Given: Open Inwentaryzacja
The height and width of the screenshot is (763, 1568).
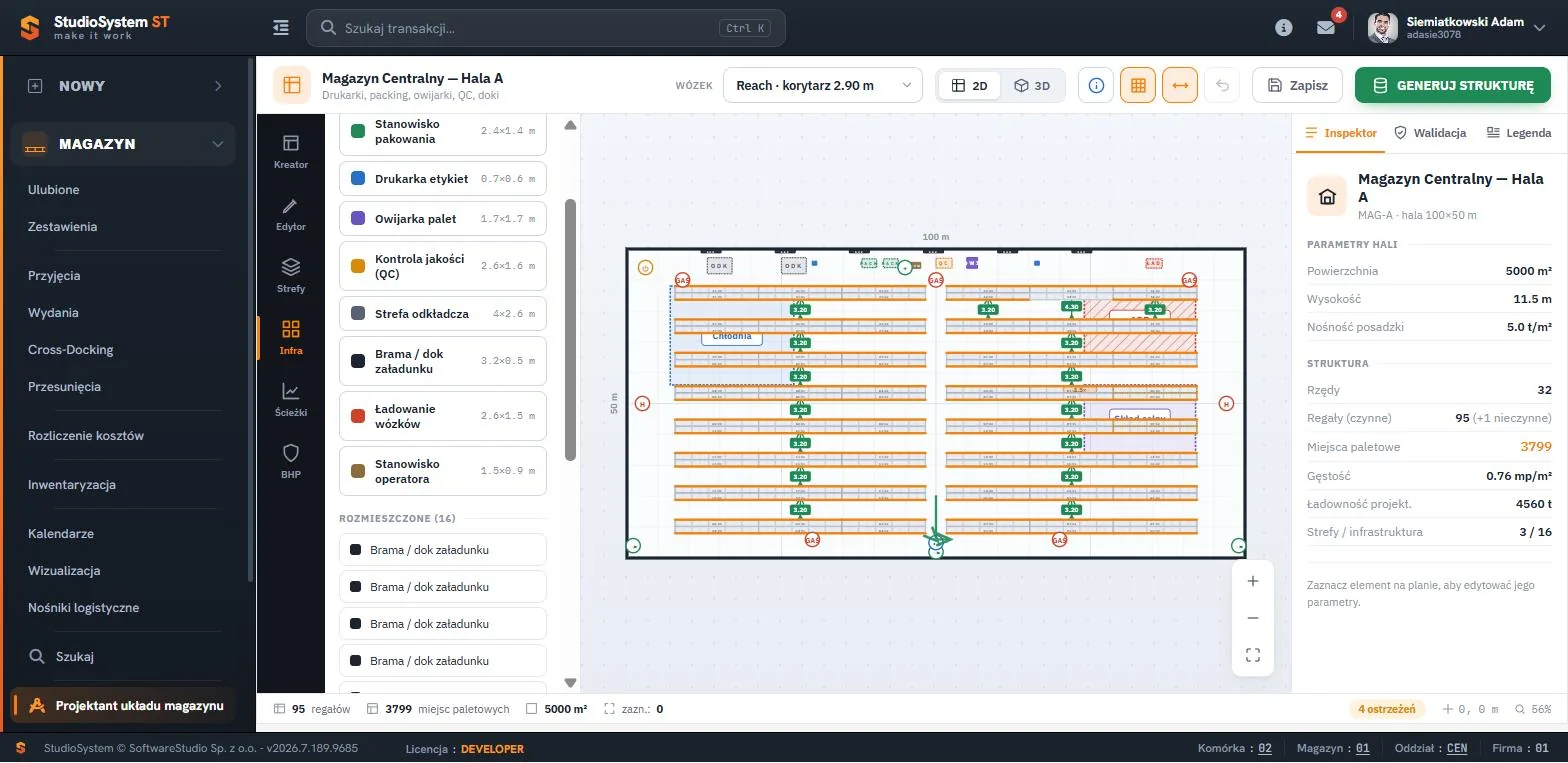Looking at the screenshot, I should (x=72, y=485).
